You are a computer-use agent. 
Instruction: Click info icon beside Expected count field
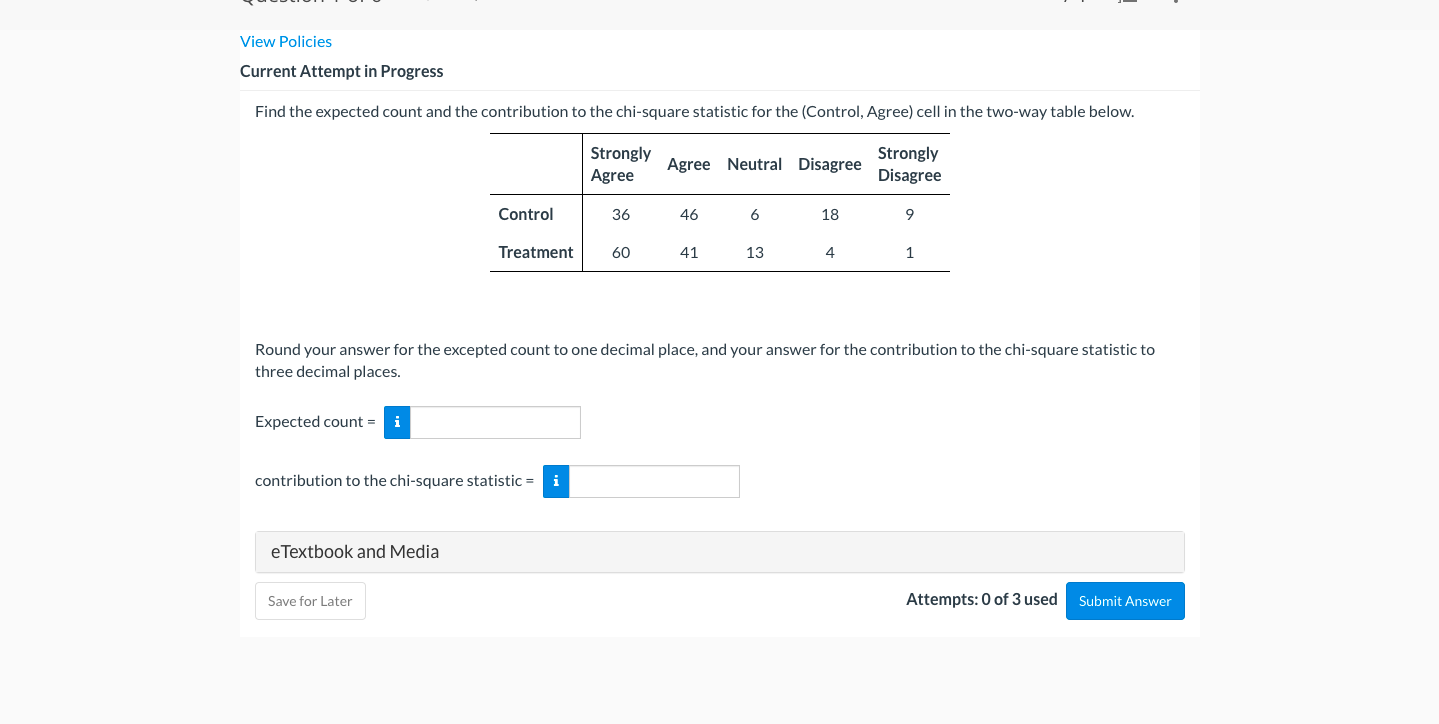pyautogui.click(x=397, y=422)
